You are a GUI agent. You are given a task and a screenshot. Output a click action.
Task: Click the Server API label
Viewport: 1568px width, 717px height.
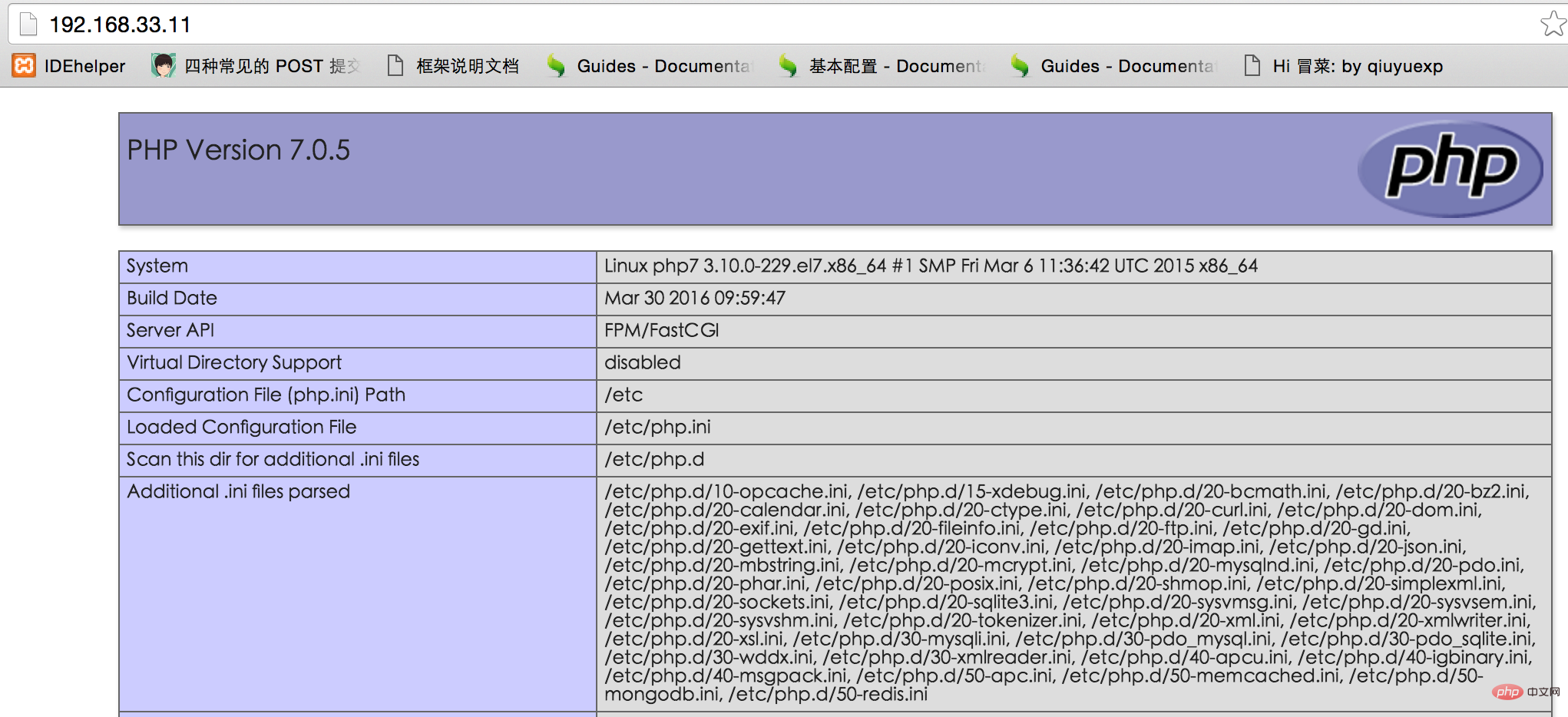point(170,331)
